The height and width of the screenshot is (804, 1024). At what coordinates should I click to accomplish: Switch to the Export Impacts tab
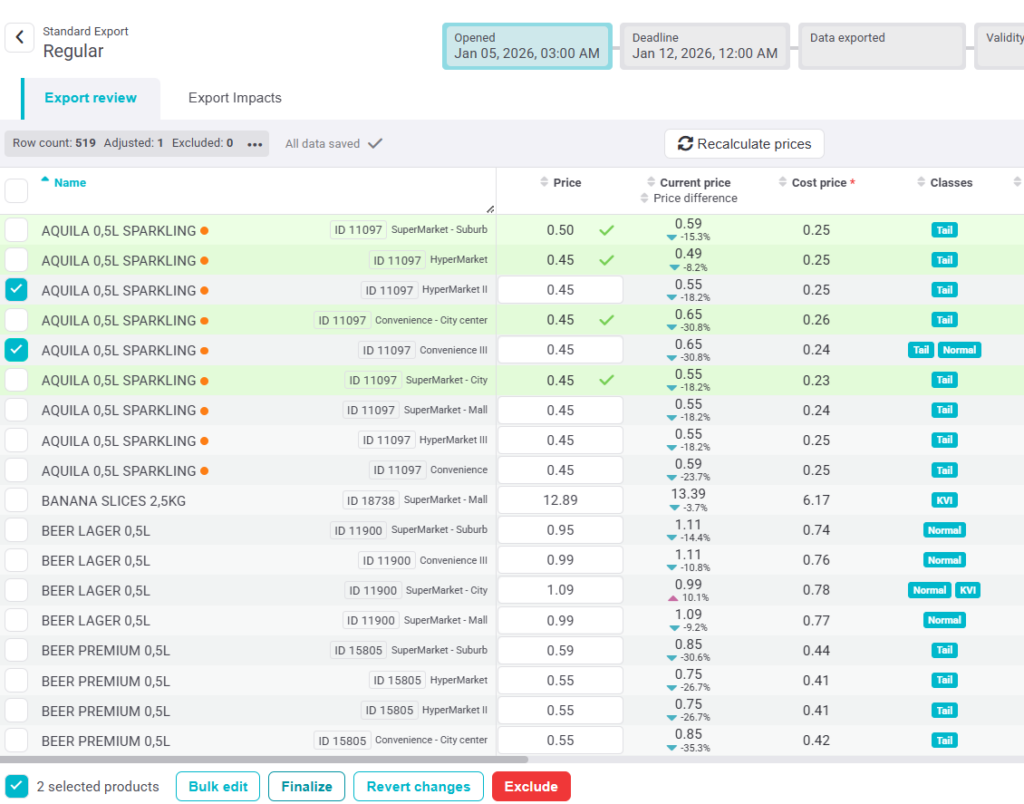(x=235, y=98)
